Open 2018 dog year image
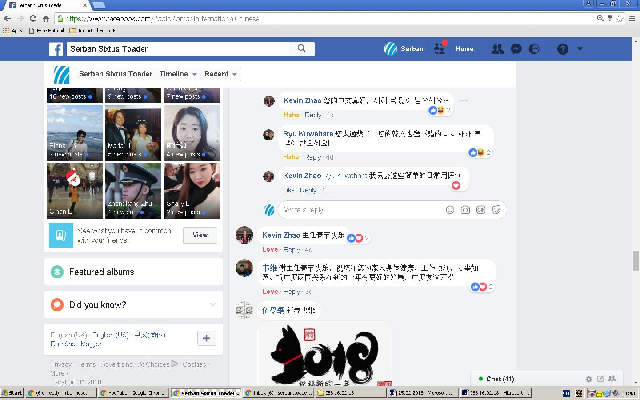 pyautogui.click(x=325, y=353)
